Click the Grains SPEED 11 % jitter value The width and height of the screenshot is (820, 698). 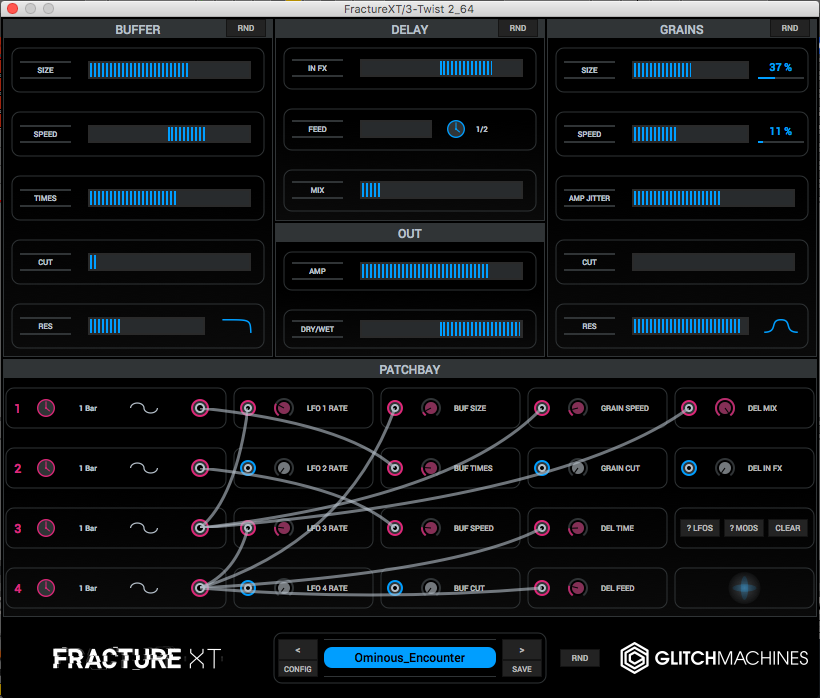[x=780, y=131]
